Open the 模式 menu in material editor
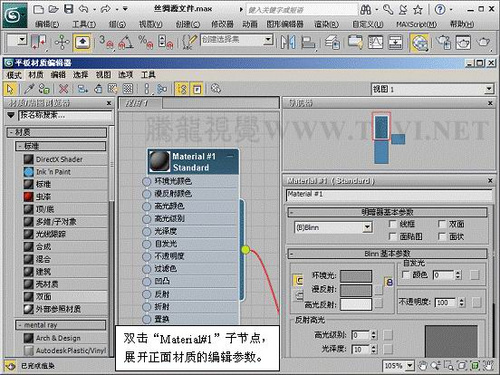 pyautogui.click(x=14, y=75)
